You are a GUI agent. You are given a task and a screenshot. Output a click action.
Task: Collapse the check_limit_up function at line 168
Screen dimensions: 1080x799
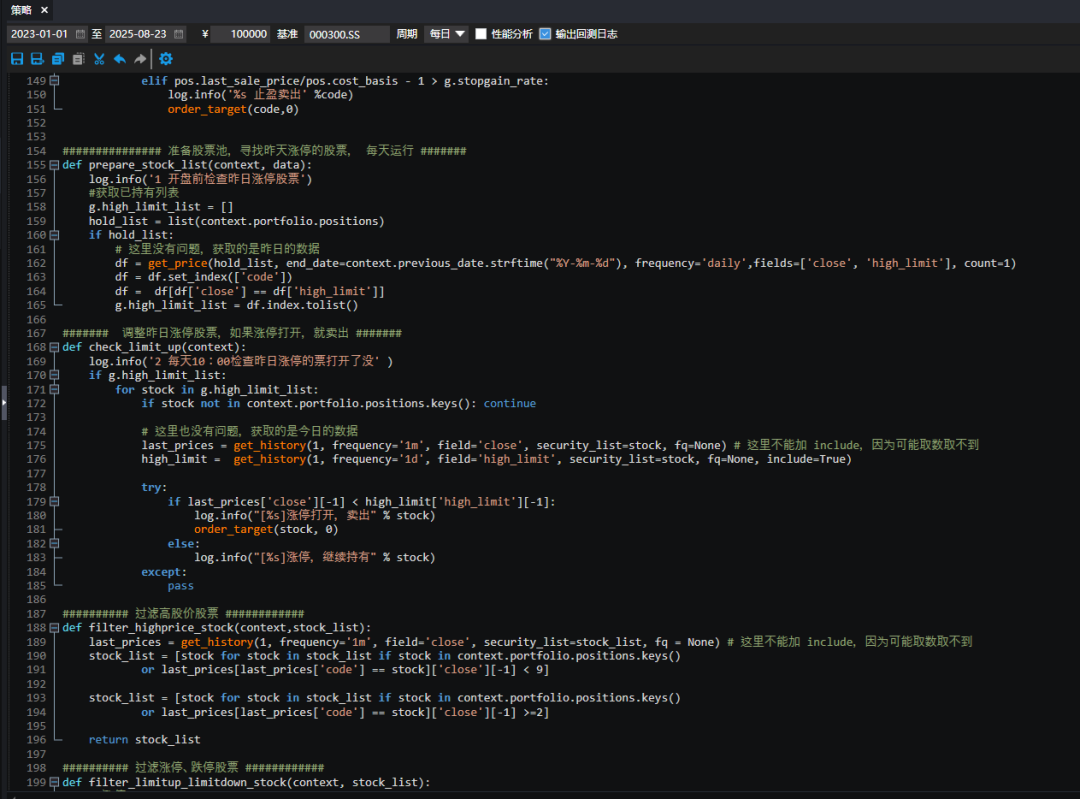54,347
